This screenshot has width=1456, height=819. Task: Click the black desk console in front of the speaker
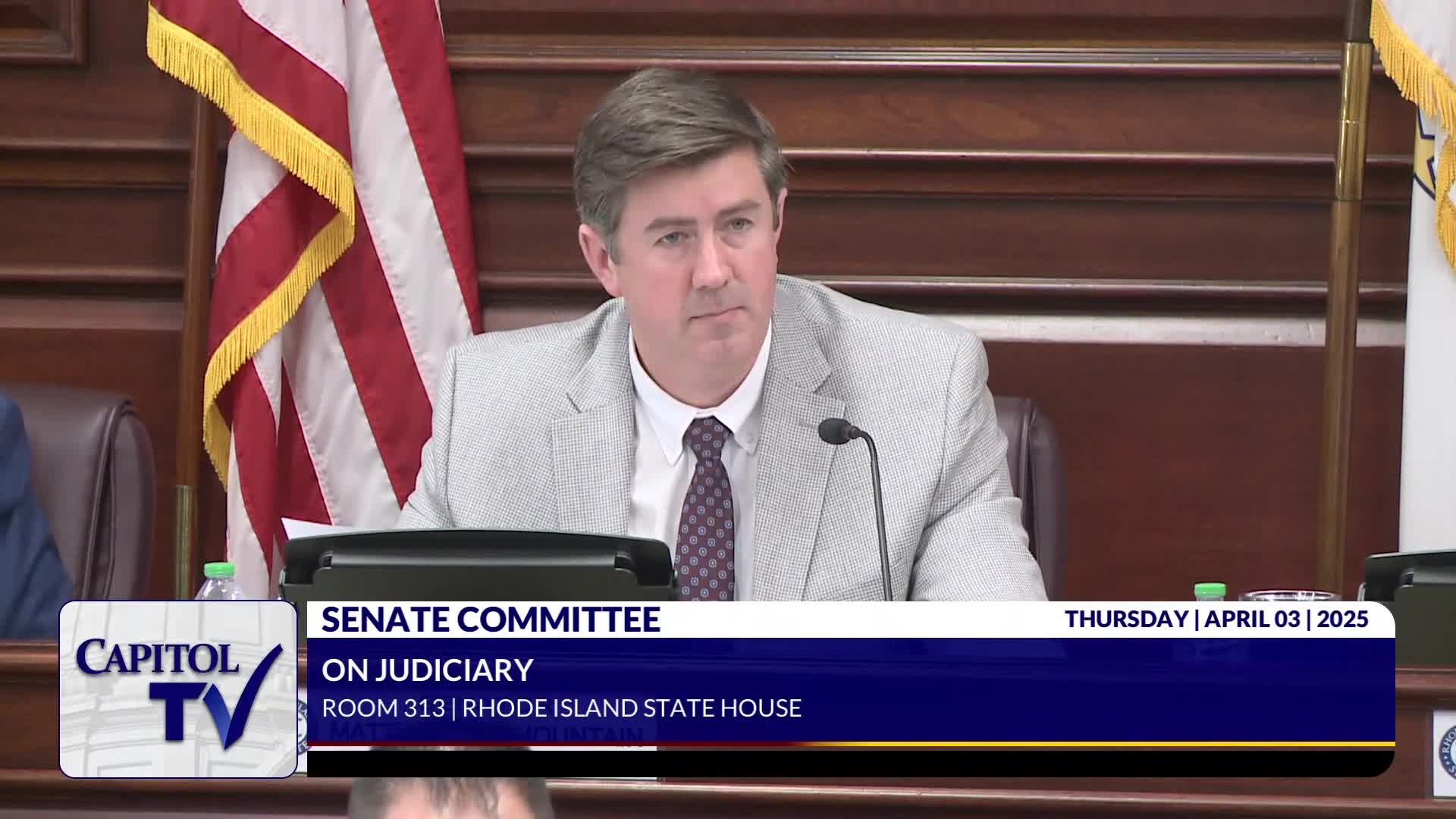[x=476, y=565]
